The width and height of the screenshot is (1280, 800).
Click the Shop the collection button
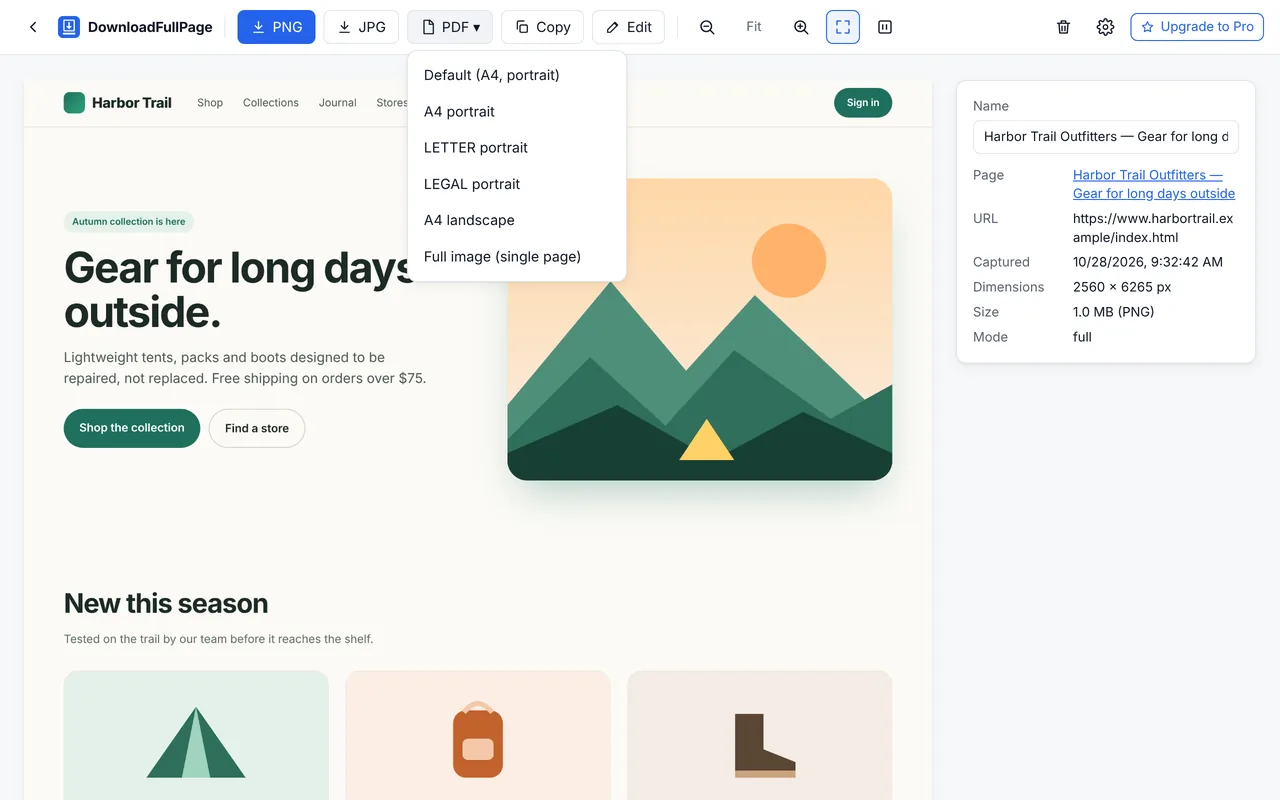132,428
